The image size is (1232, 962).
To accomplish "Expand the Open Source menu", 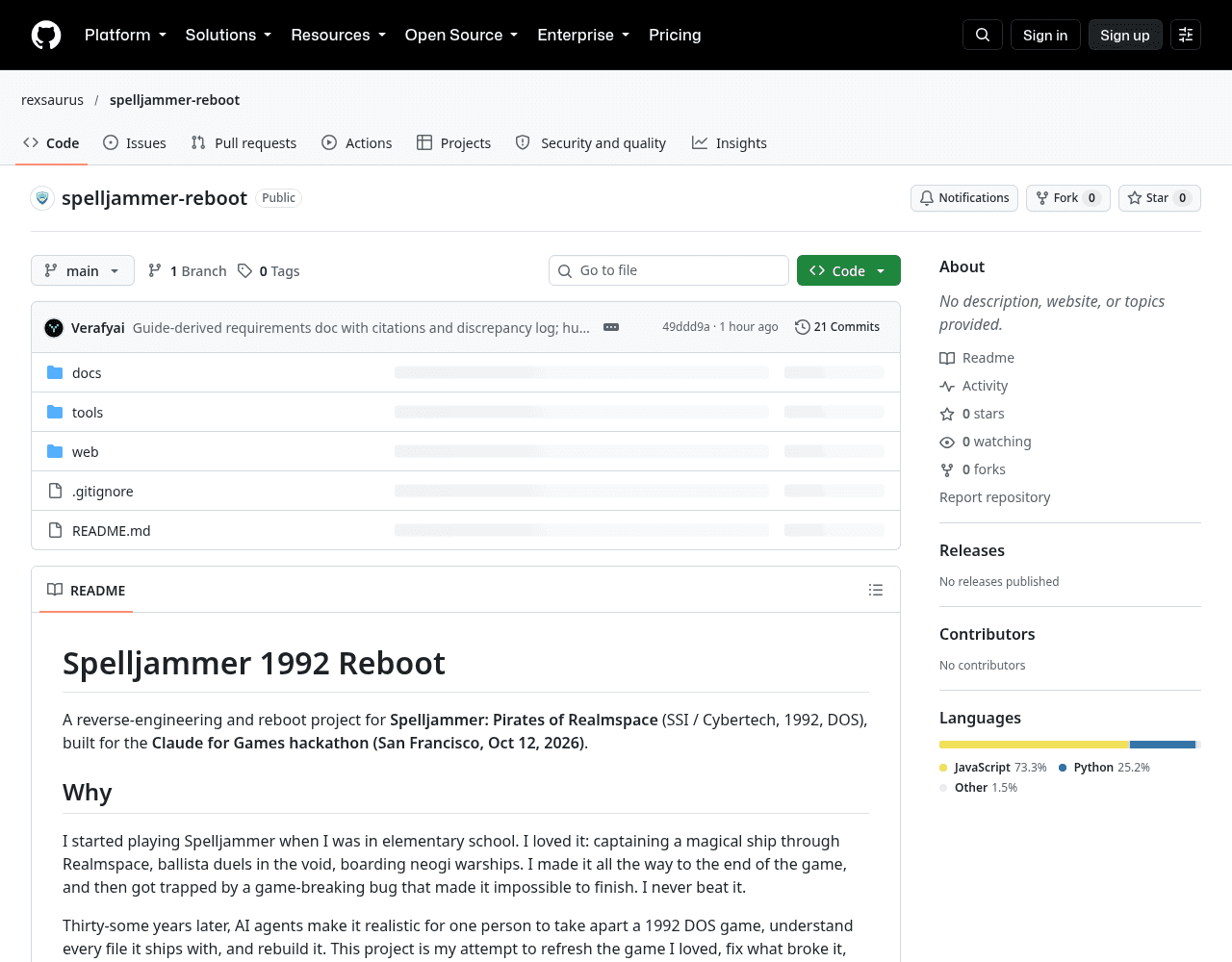I will [461, 35].
